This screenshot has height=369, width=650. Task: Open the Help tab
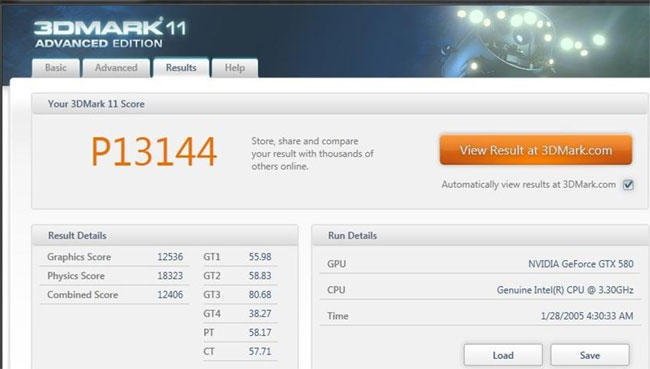point(235,68)
